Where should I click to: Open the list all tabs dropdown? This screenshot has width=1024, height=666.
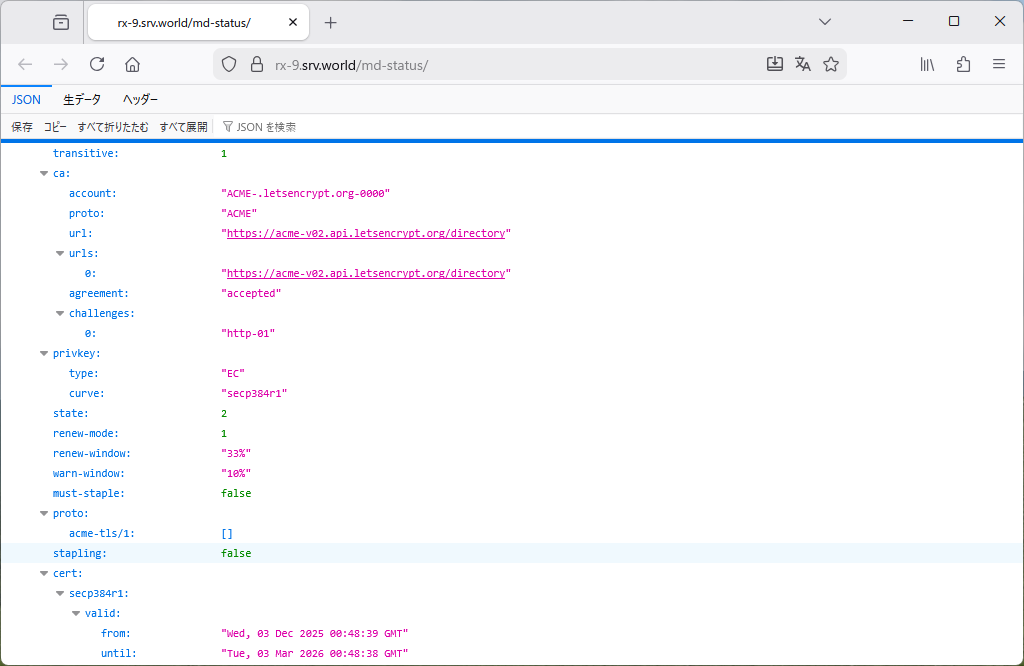click(x=825, y=22)
